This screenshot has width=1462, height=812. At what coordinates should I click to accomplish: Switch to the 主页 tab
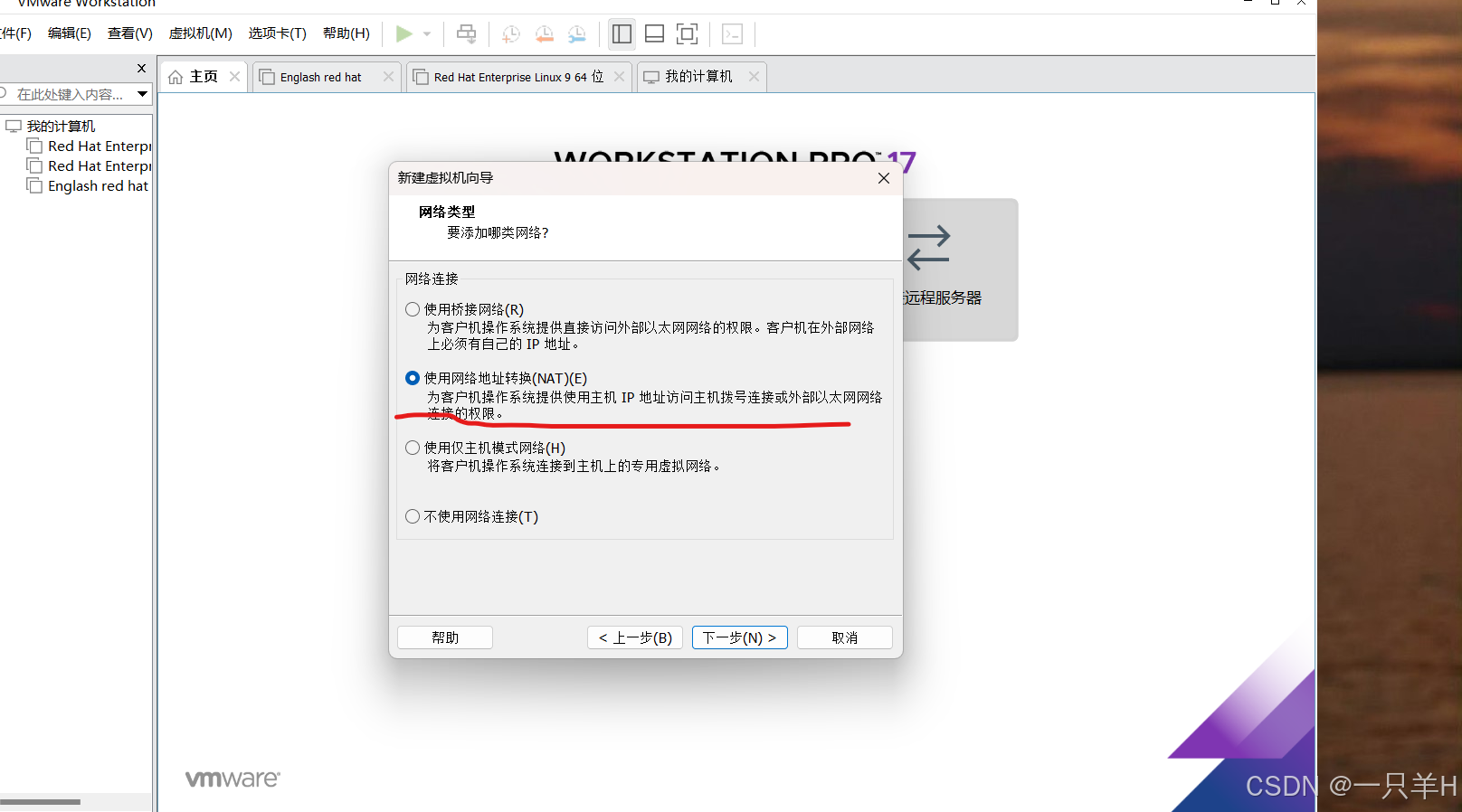[204, 77]
